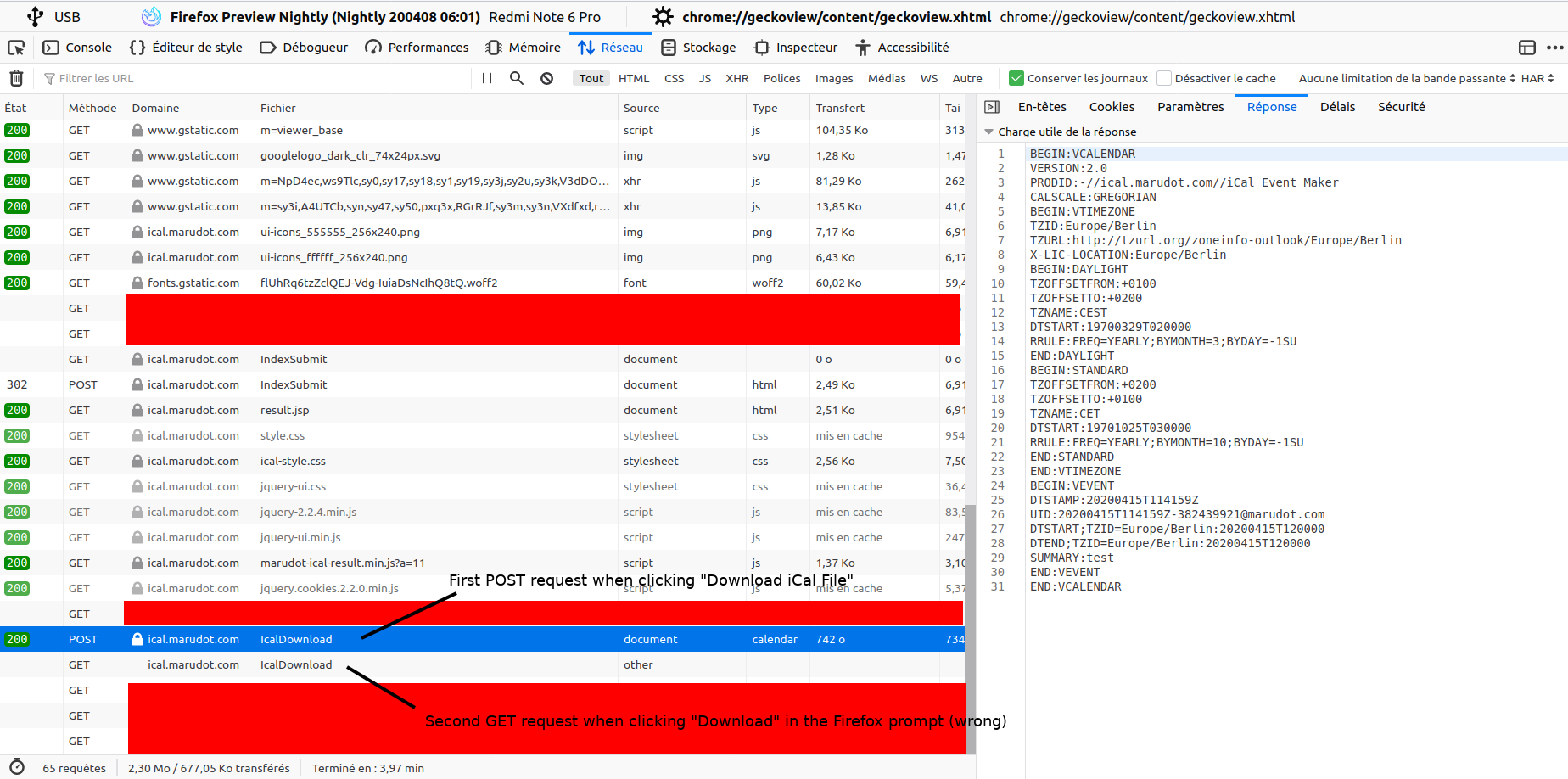
Task: Open the performance analysis stopwatch icon
Action: (16, 767)
